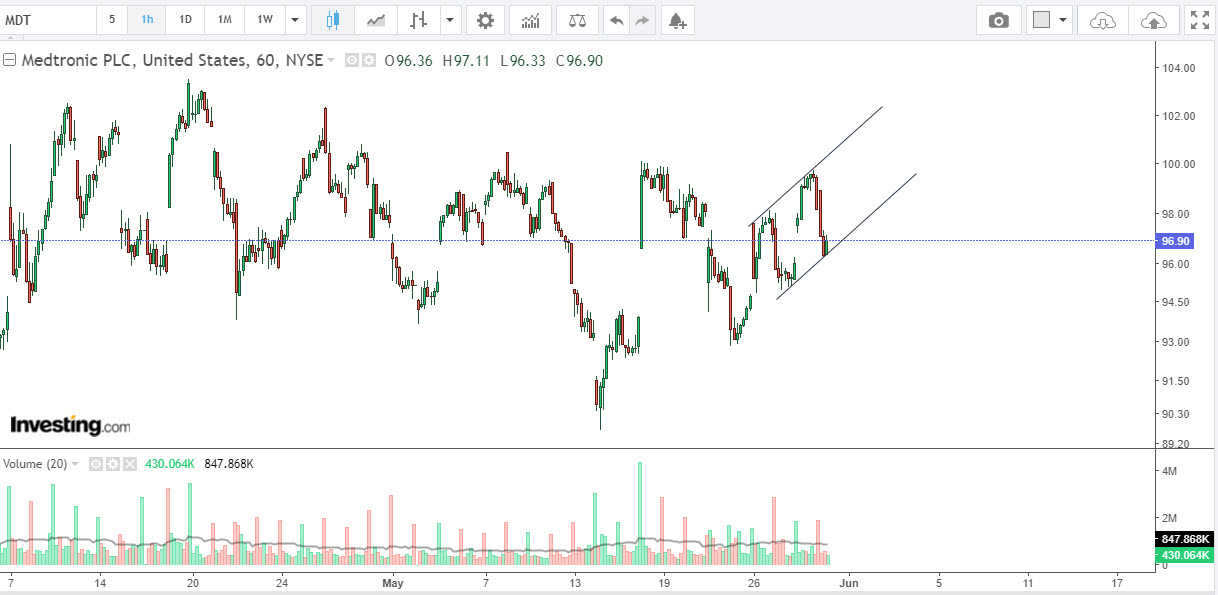
Task: Click the L96.33 low value
Action: coord(523,61)
